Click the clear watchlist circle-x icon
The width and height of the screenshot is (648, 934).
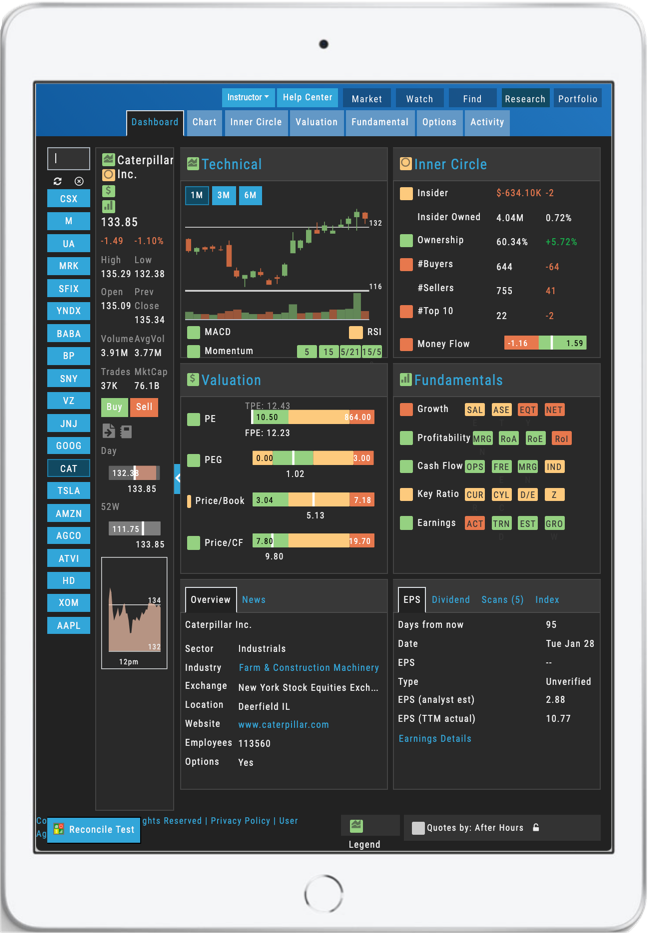79,181
